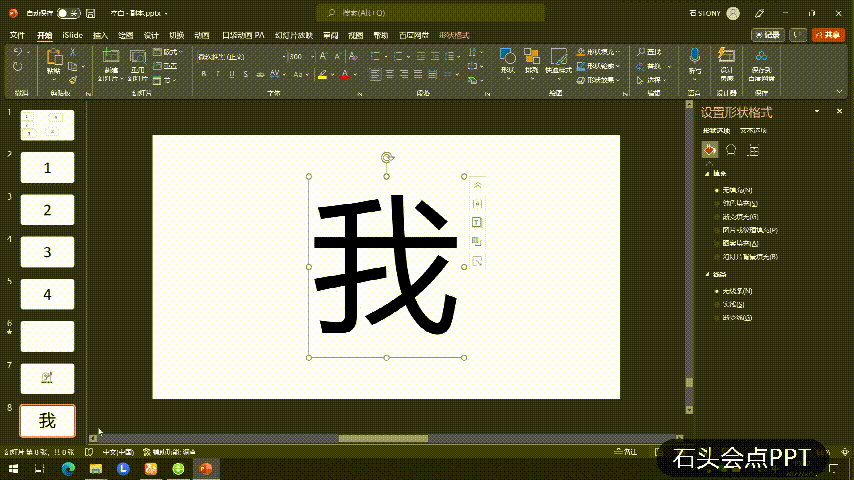This screenshot has height=480, width=854.
Task: Select the Solid fill radio option
Action: point(717,203)
